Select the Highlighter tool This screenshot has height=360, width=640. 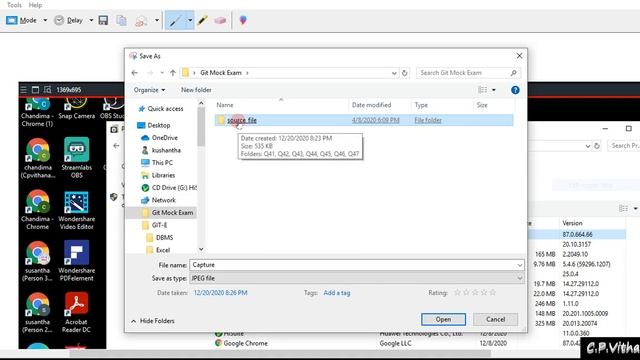[202, 20]
